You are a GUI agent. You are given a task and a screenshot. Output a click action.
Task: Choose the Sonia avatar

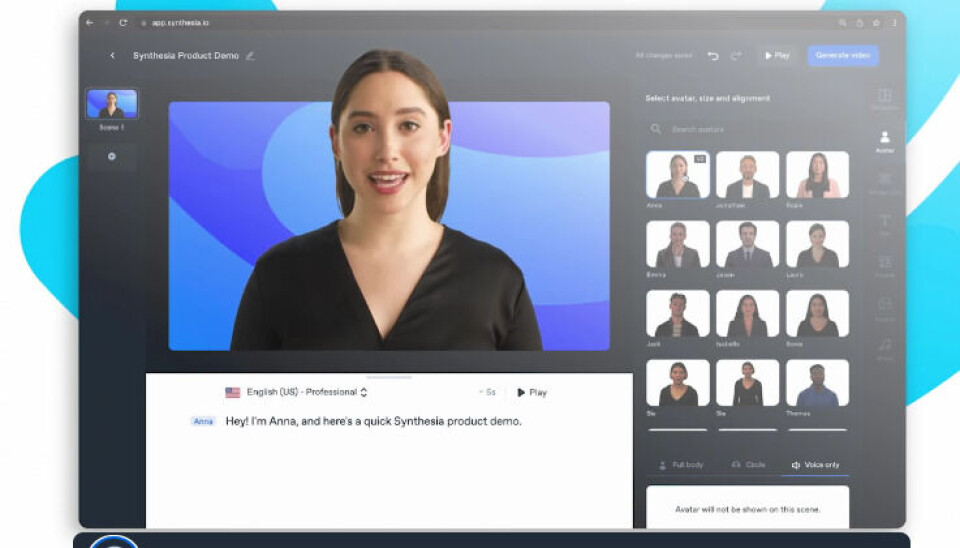[817, 313]
